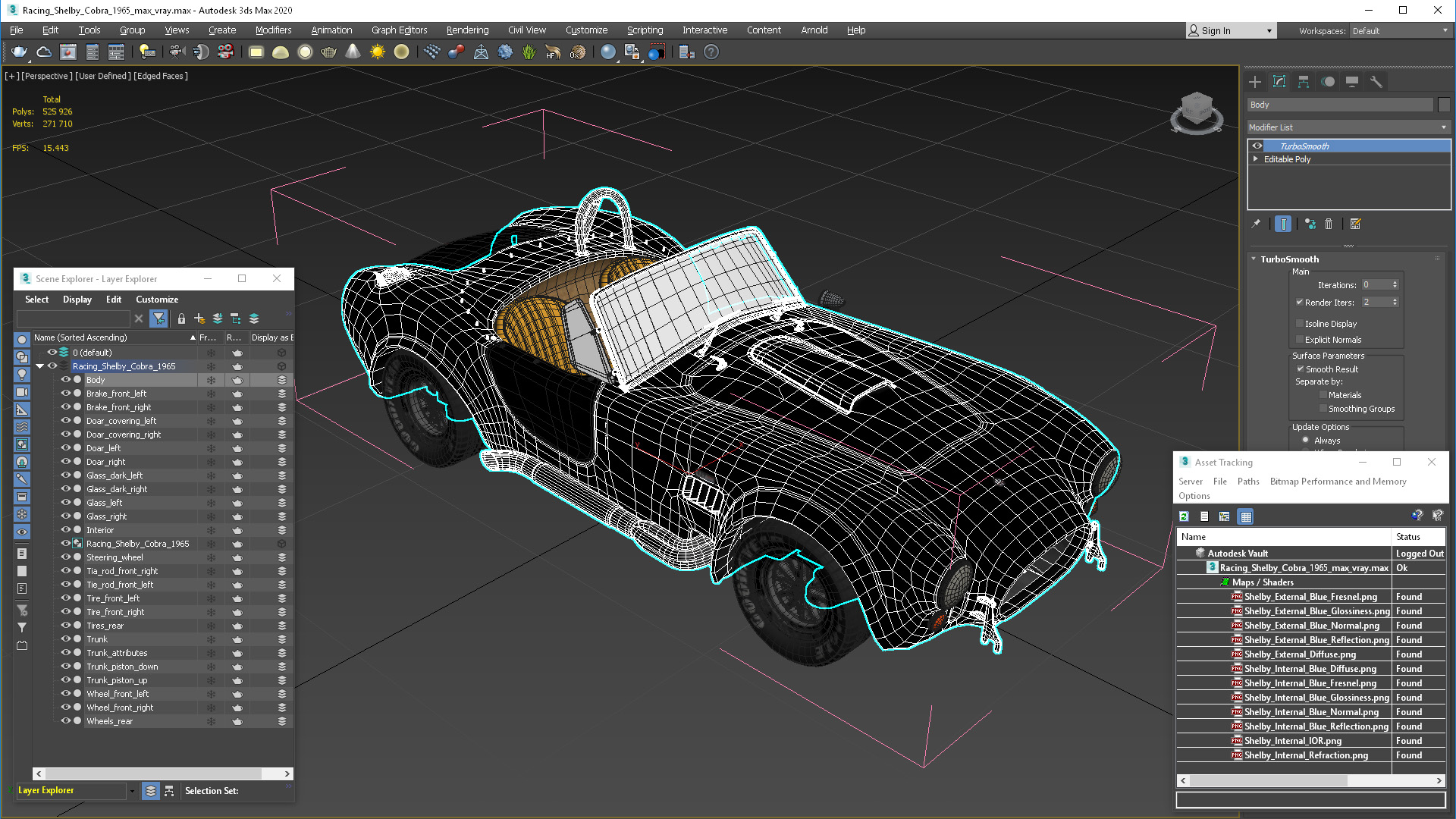Viewport: 1456px width, 819px height.
Task: Click the lock icon in Scene Explorer
Action: (181, 318)
